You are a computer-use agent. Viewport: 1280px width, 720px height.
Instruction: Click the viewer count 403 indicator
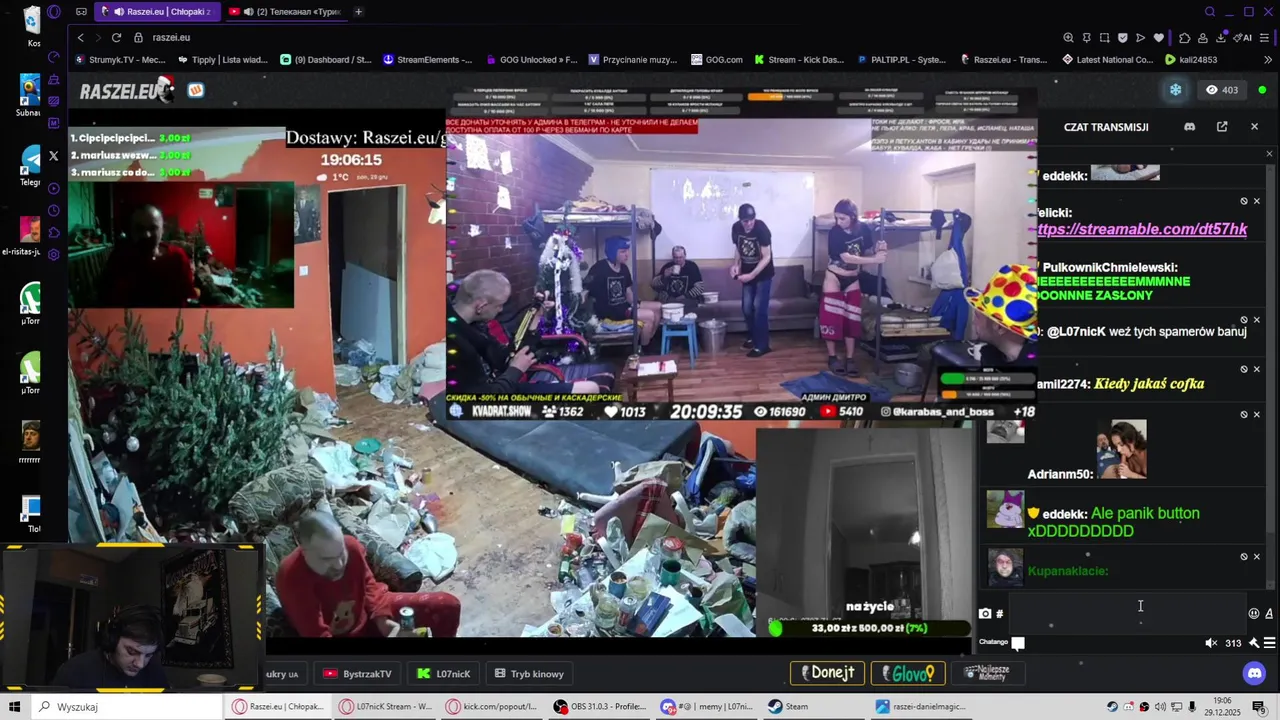(x=1222, y=90)
